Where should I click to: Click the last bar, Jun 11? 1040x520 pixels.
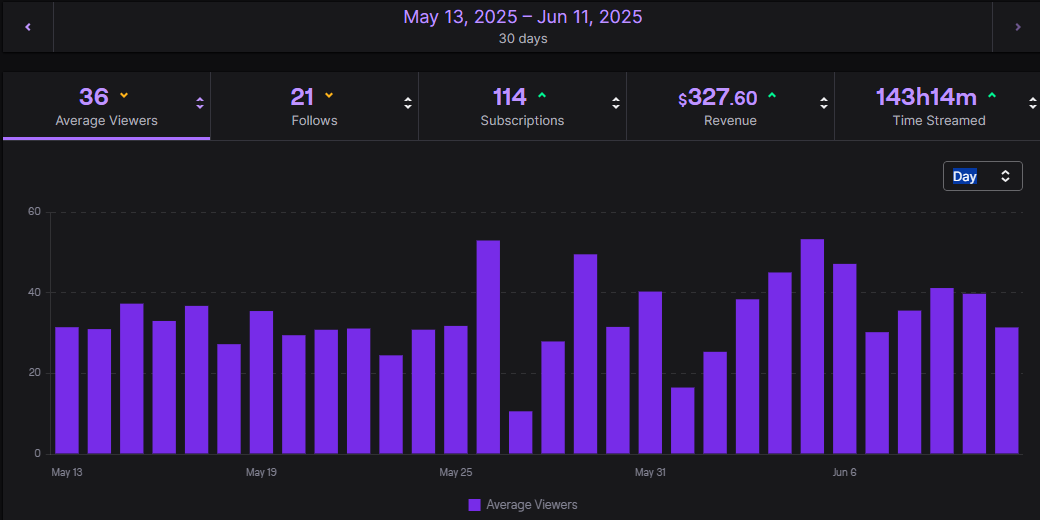click(x=1007, y=391)
